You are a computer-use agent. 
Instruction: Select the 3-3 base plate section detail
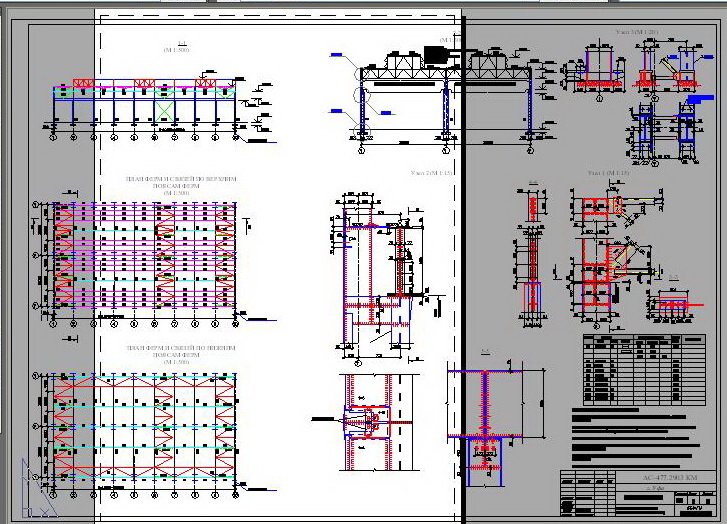[675, 304]
